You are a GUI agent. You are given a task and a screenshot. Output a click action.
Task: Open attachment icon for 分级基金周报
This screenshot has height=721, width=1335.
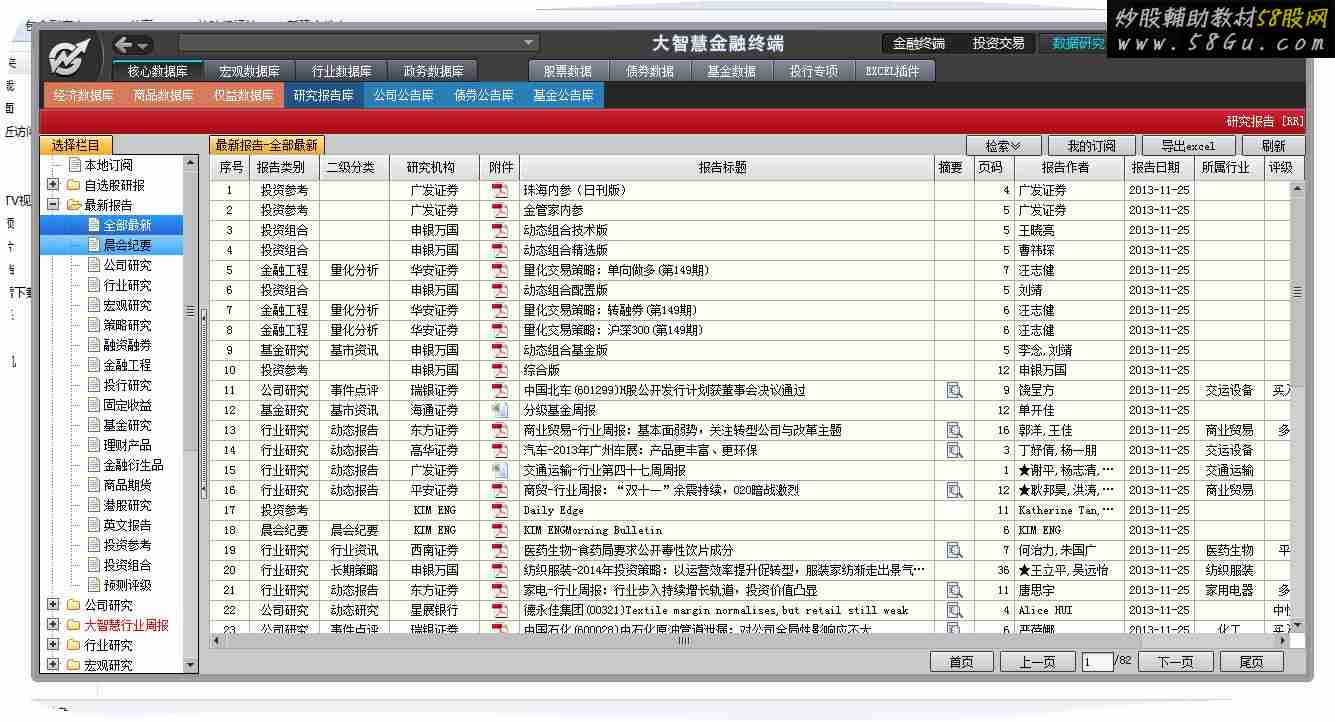click(500, 410)
